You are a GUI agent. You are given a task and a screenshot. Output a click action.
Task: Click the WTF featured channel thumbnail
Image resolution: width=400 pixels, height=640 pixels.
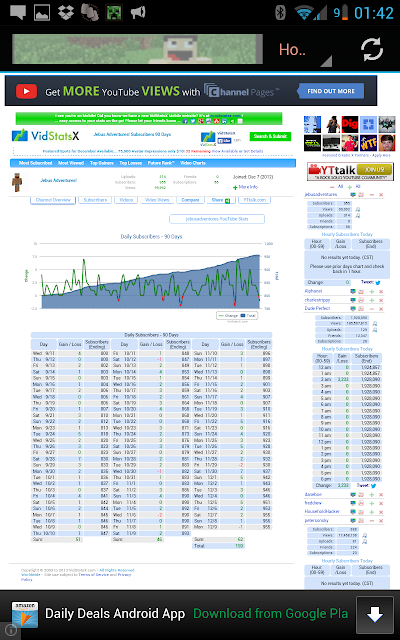coord(368,143)
